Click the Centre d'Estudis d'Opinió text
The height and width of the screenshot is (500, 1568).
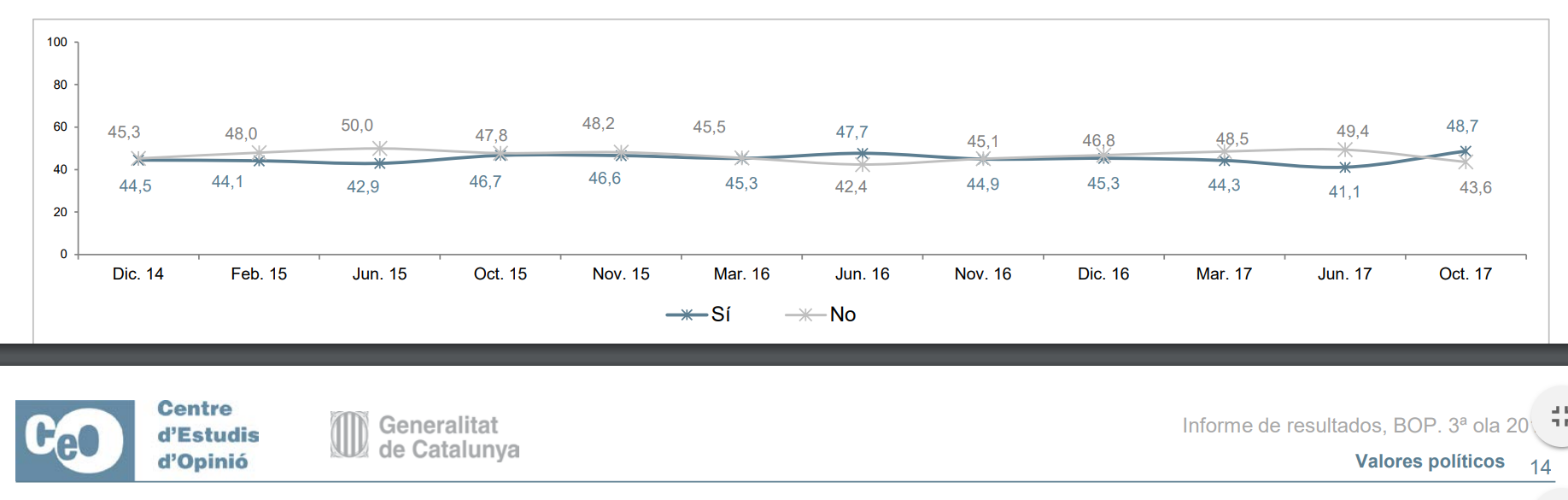tap(208, 435)
